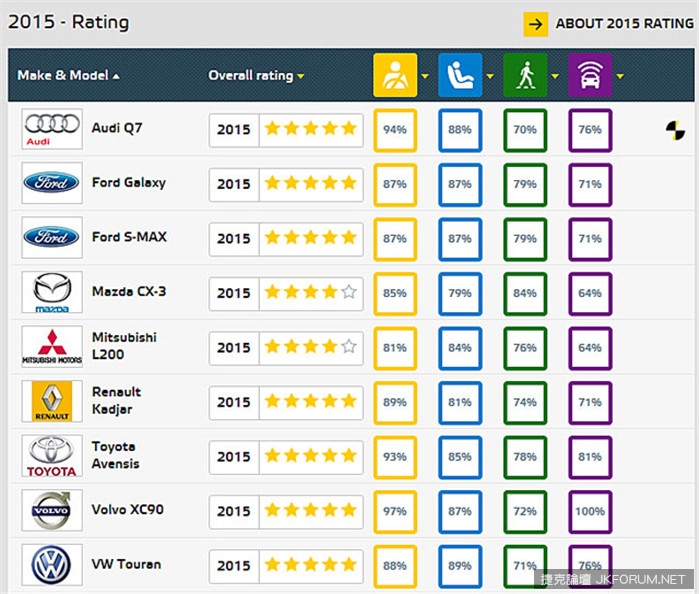Click Ford Galaxy 2015 star rating box
699x594 pixels.
[286, 184]
